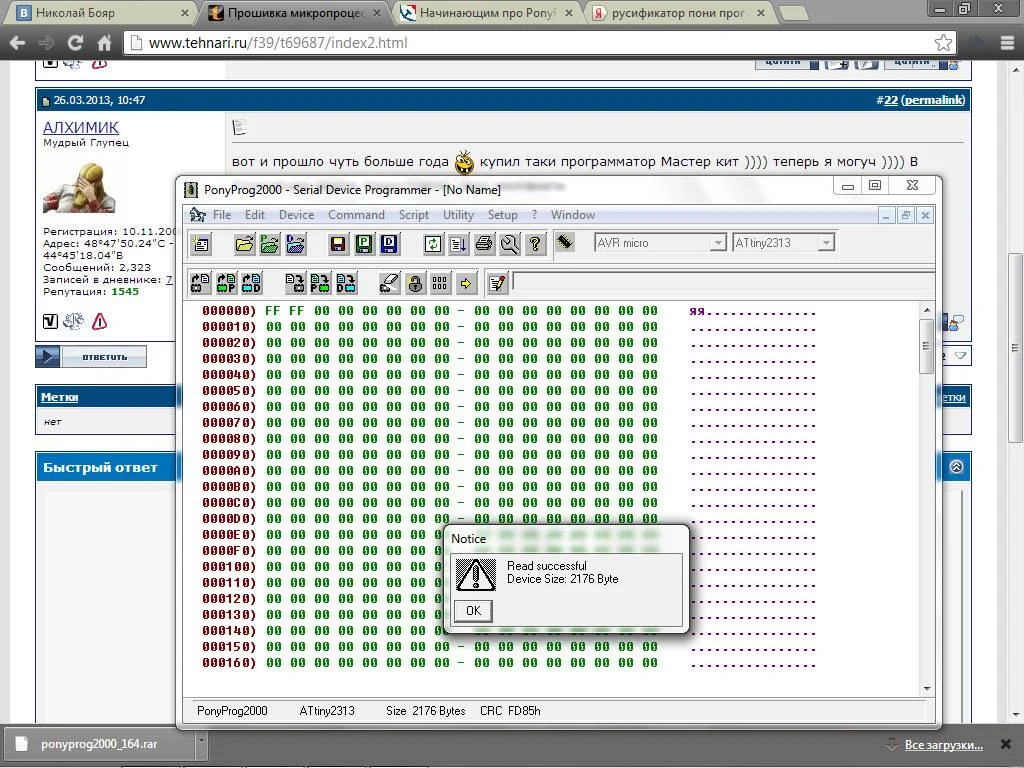Click the Write Data memory (D) icon
Image resolution: width=1024 pixels, height=768 pixels.
(346, 283)
